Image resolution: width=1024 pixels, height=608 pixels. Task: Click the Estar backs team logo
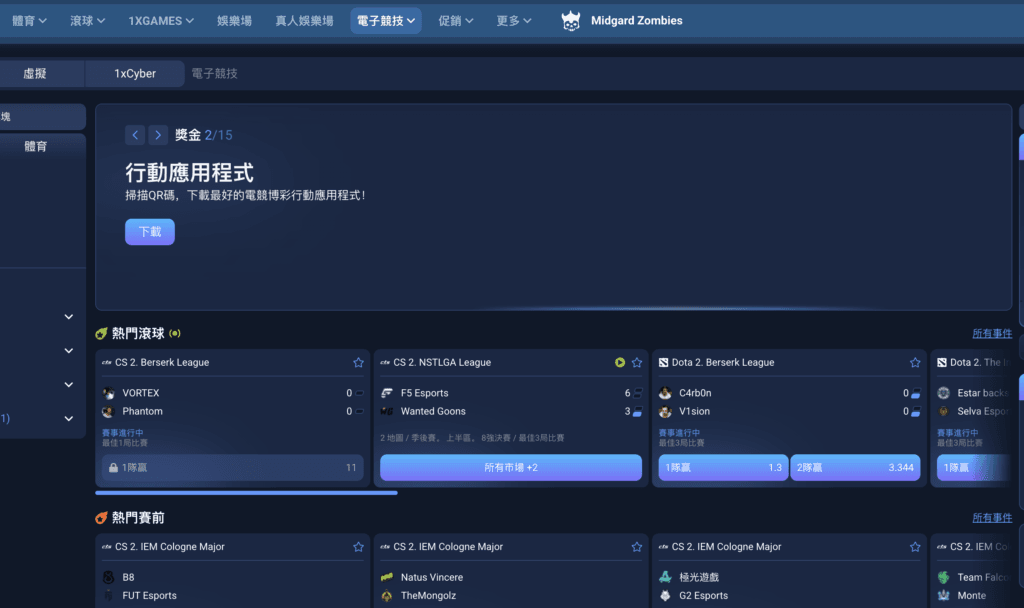944,393
